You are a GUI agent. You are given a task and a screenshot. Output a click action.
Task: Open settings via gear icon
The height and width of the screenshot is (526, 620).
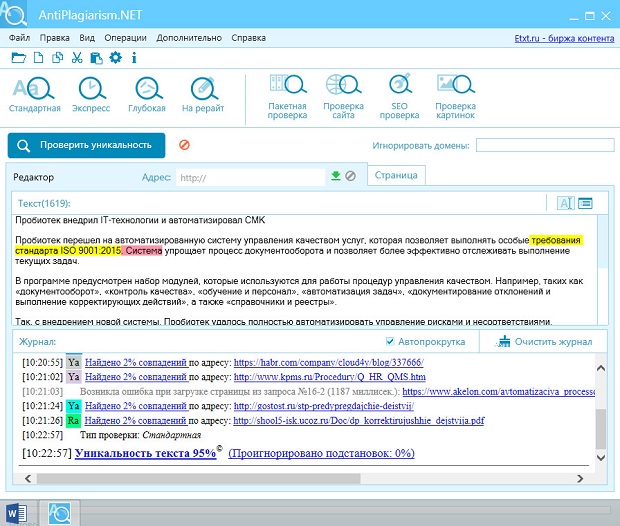tap(115, 58)
